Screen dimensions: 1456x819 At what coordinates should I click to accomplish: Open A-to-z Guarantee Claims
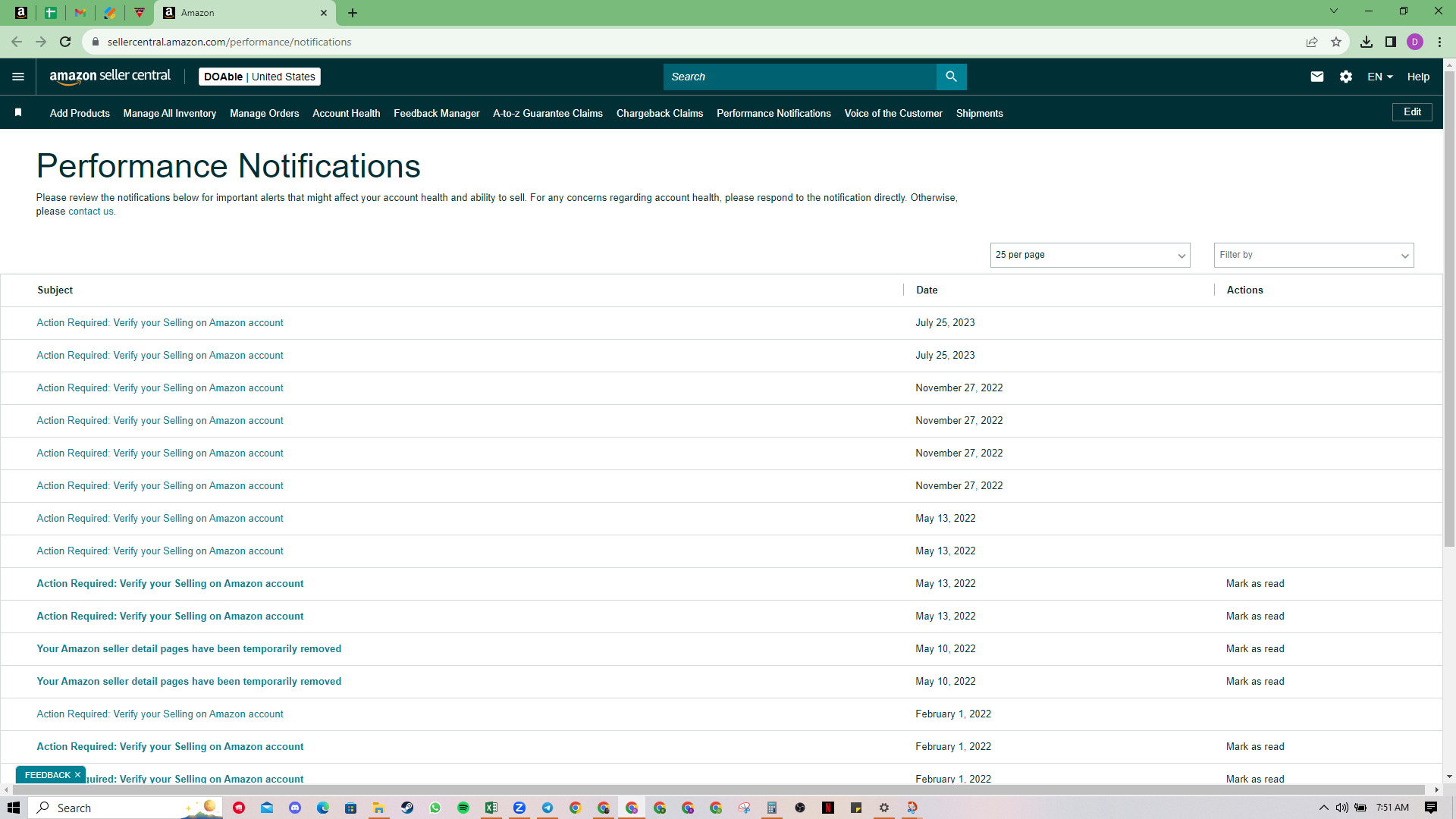(548, 113)
